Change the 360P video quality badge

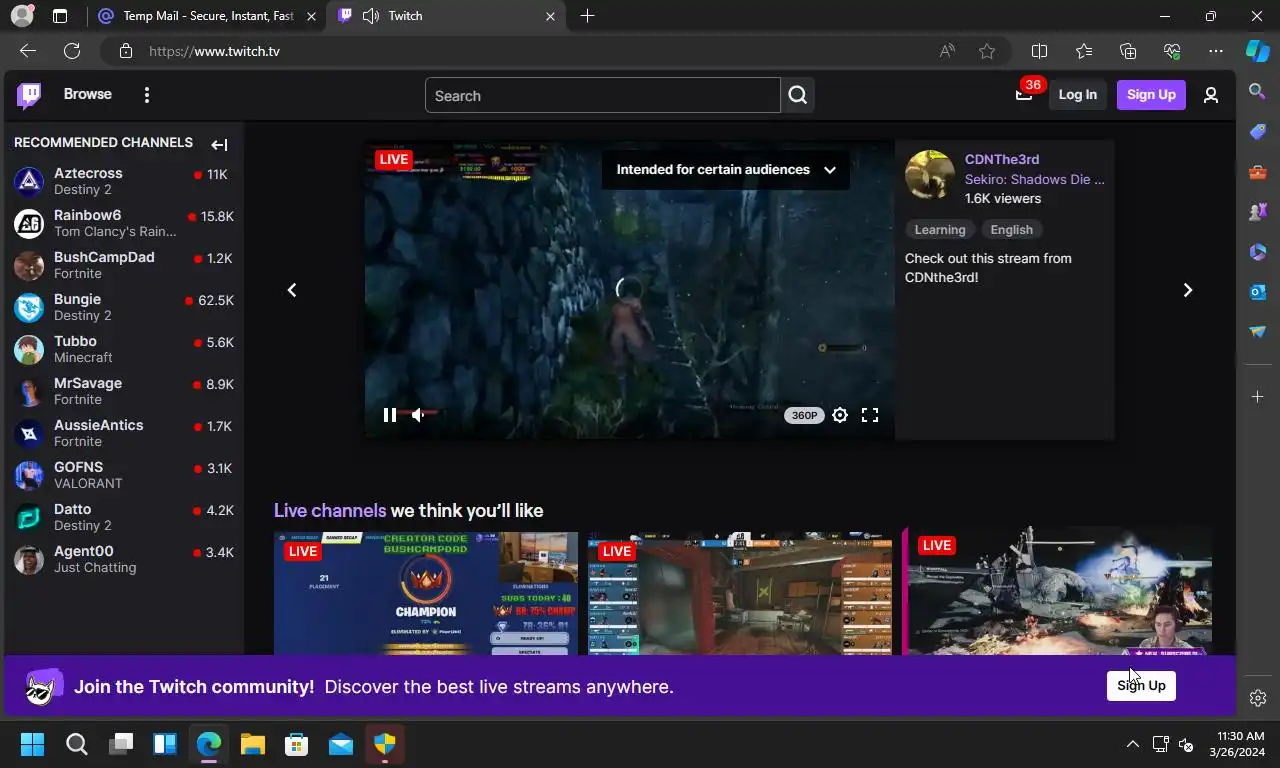coord(804,415)
